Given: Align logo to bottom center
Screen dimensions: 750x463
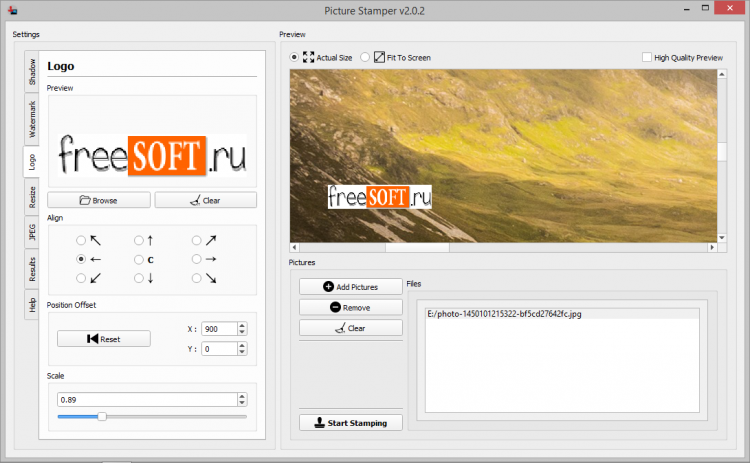Looking at the screenshot, I should (139, 278).
